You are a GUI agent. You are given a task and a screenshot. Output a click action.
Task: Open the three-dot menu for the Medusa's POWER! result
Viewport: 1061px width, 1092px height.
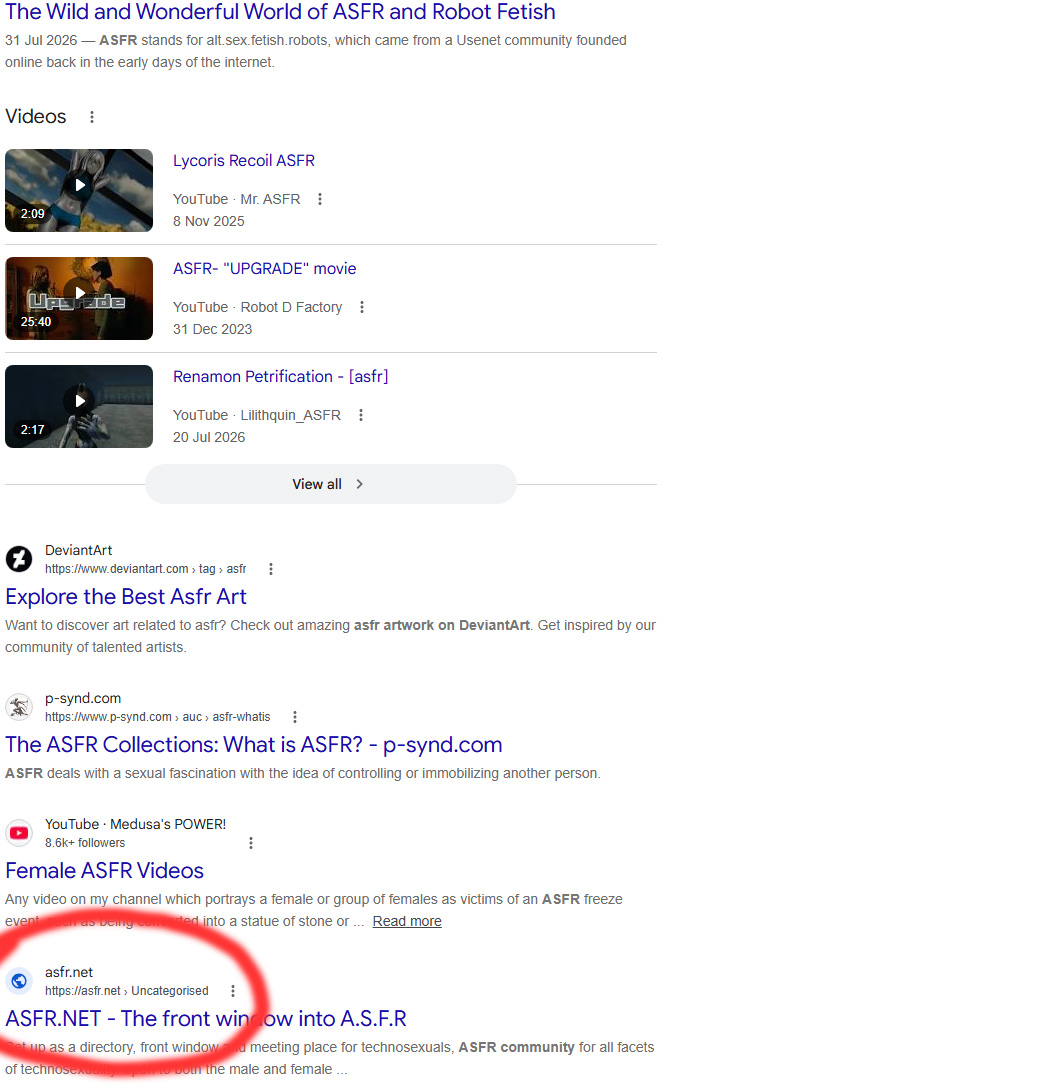pos(251,843)
